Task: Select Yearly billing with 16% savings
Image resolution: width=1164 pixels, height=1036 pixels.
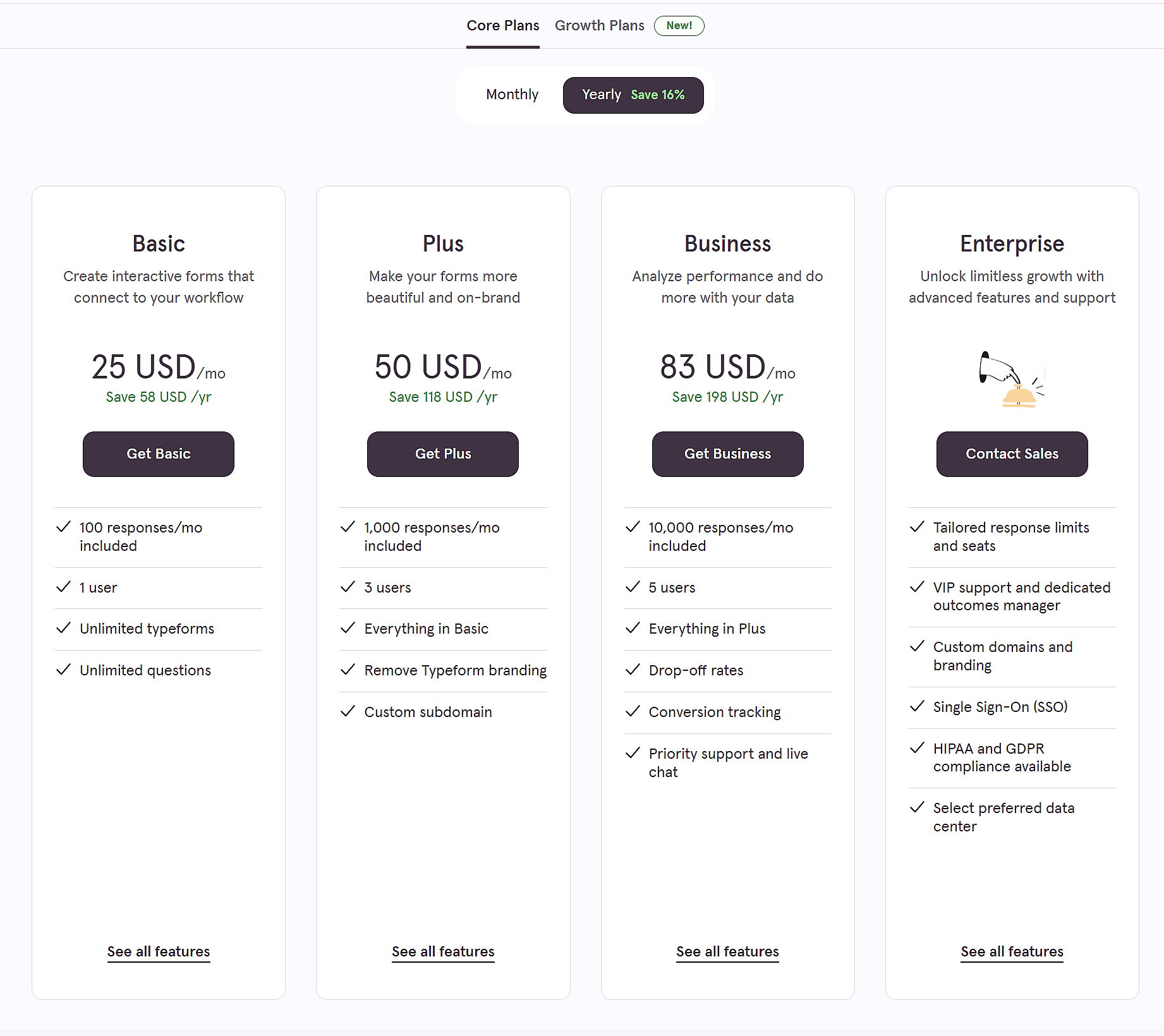Action: [x=633, y=95]
